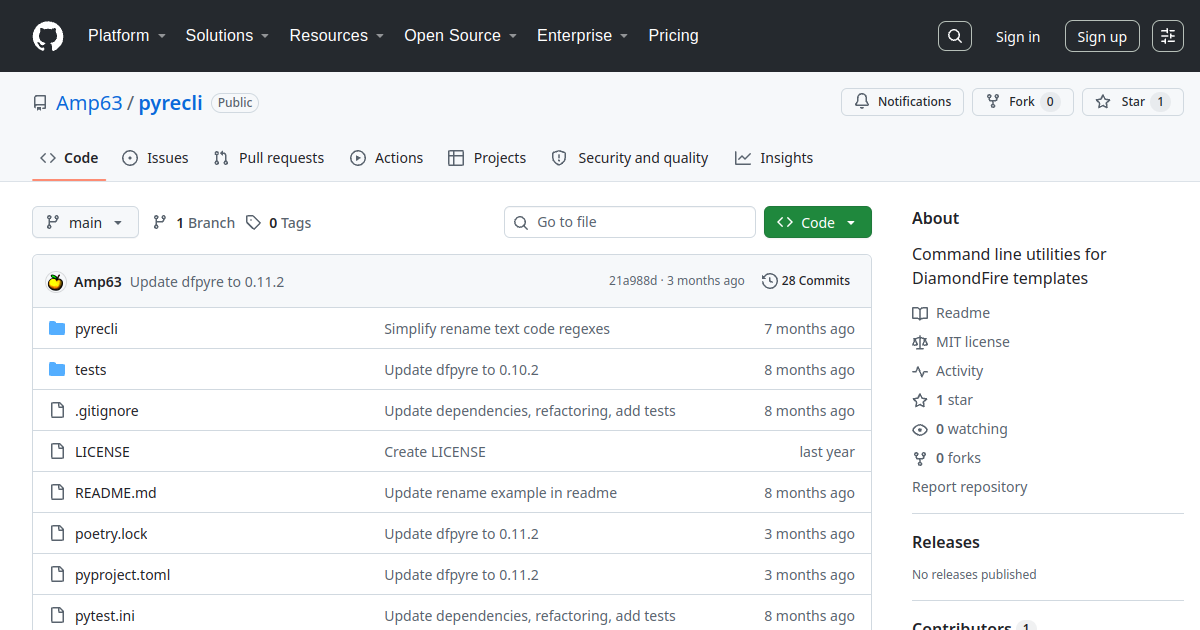View the 1 Branch link

pyautogui.click(x=194, y=223)
